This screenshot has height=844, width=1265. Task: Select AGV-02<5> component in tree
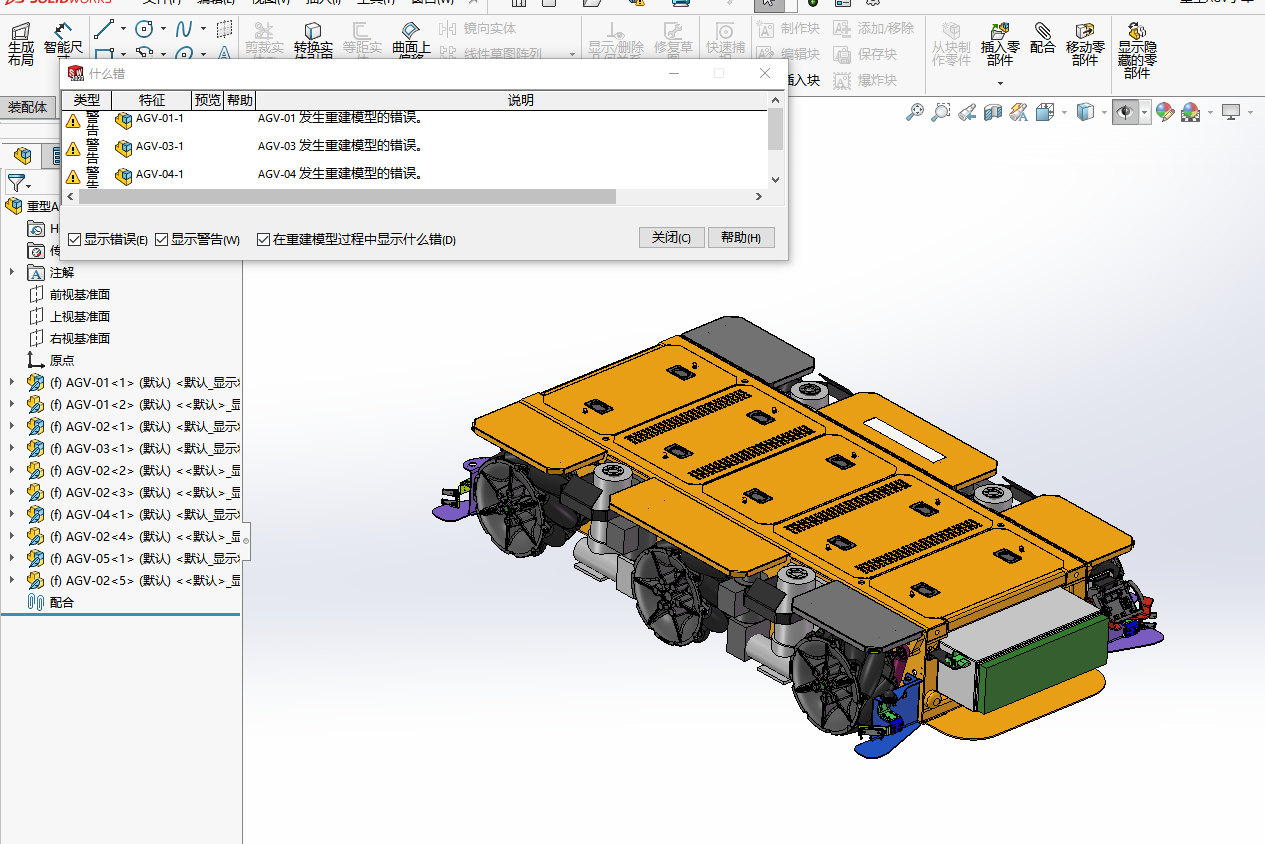(132, 580)
